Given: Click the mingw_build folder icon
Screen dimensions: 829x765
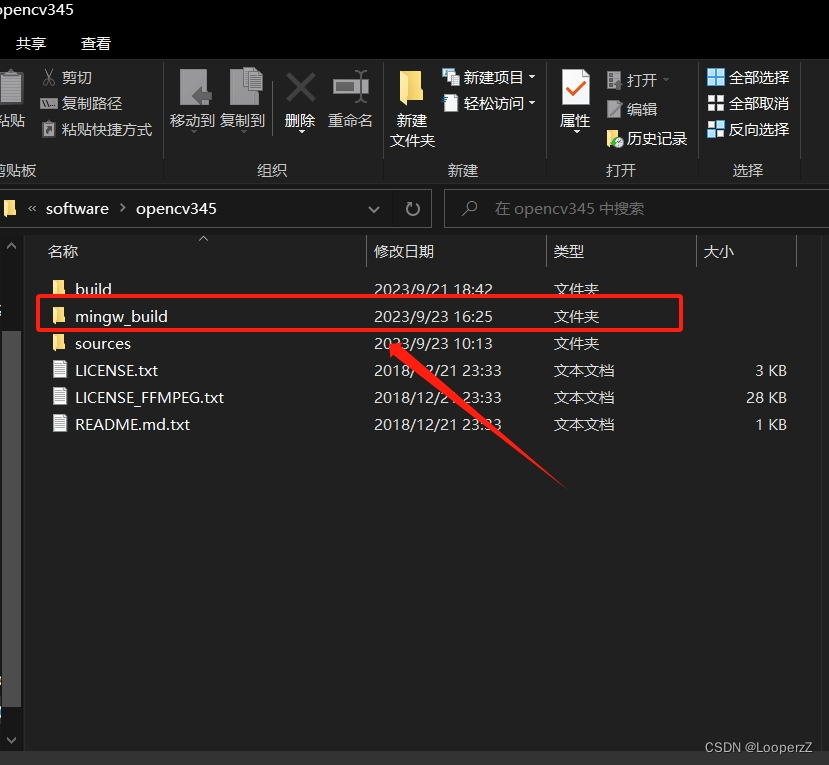Looking at the screenshot, I should (x=59, y=316).
